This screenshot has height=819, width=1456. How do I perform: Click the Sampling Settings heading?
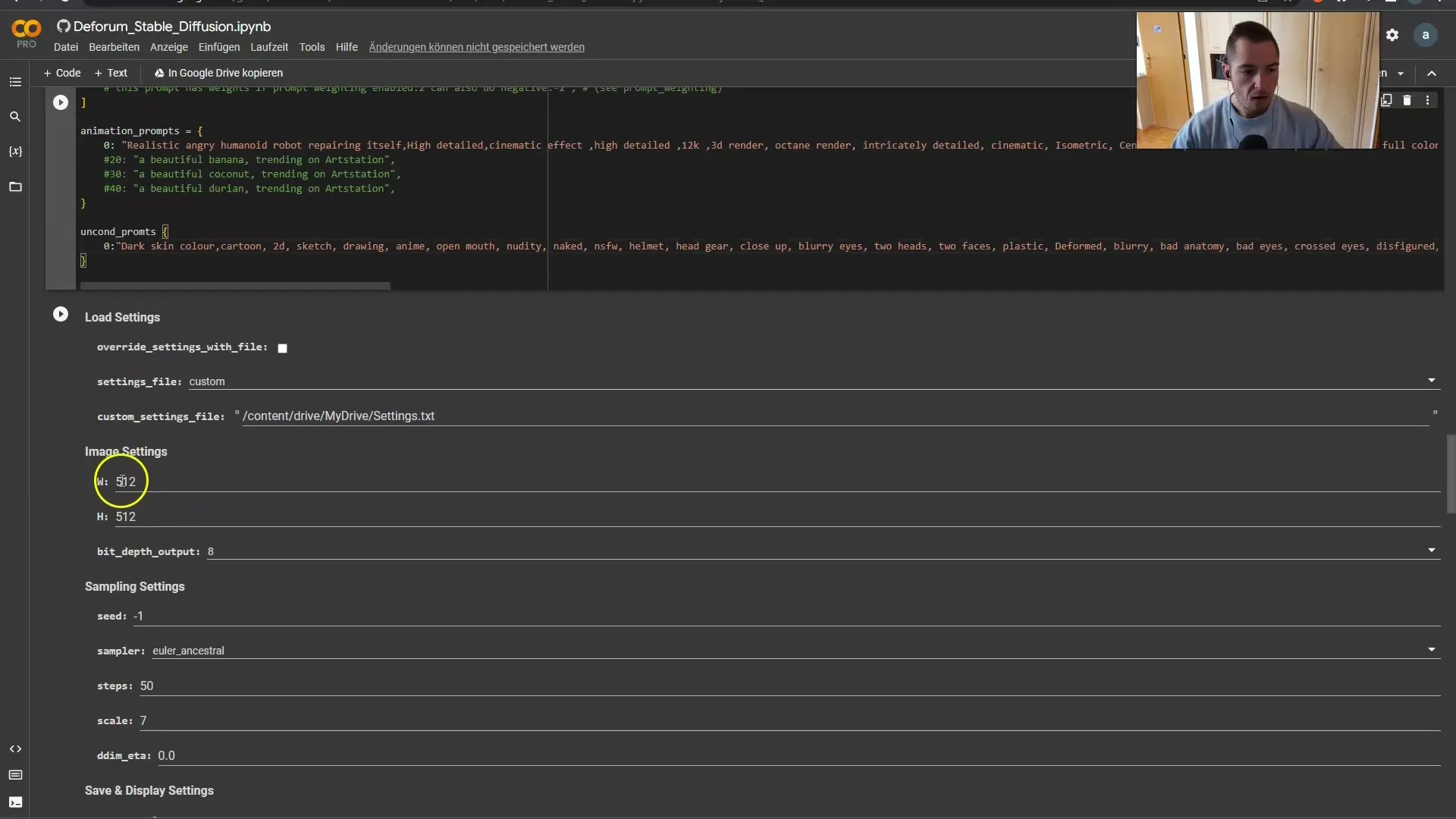[134, 586]
